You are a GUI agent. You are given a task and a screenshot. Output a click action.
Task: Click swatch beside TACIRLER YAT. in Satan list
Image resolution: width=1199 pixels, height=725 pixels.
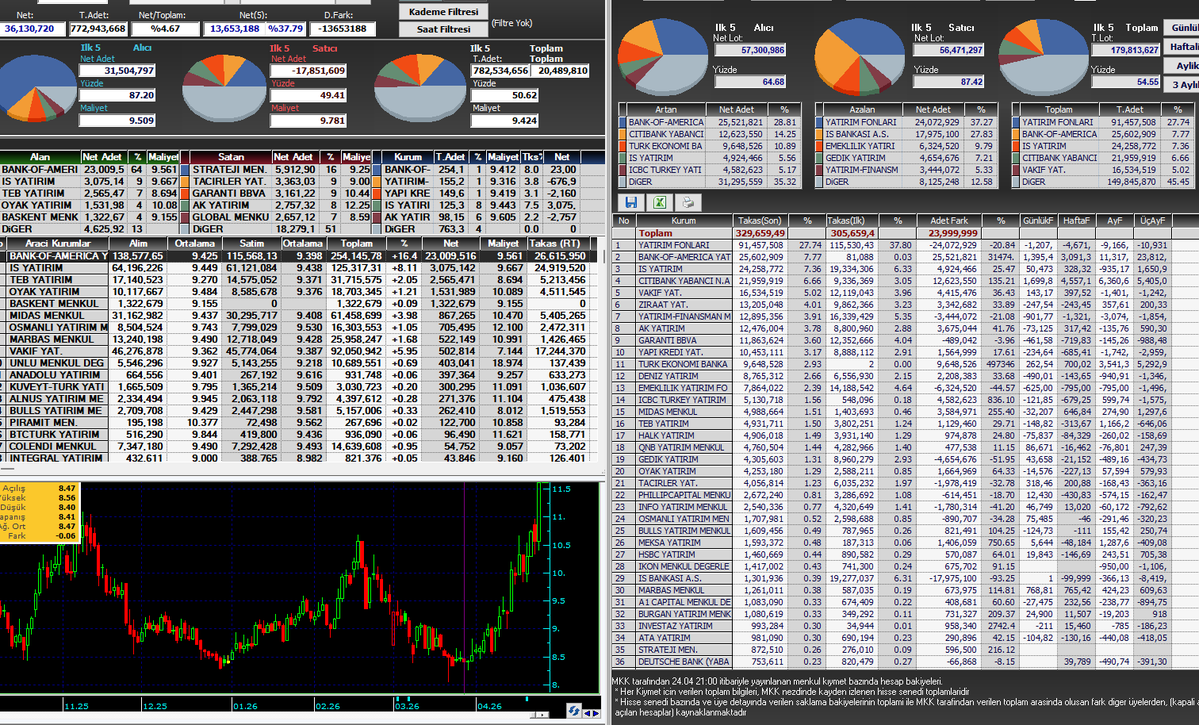coord(184,181)
